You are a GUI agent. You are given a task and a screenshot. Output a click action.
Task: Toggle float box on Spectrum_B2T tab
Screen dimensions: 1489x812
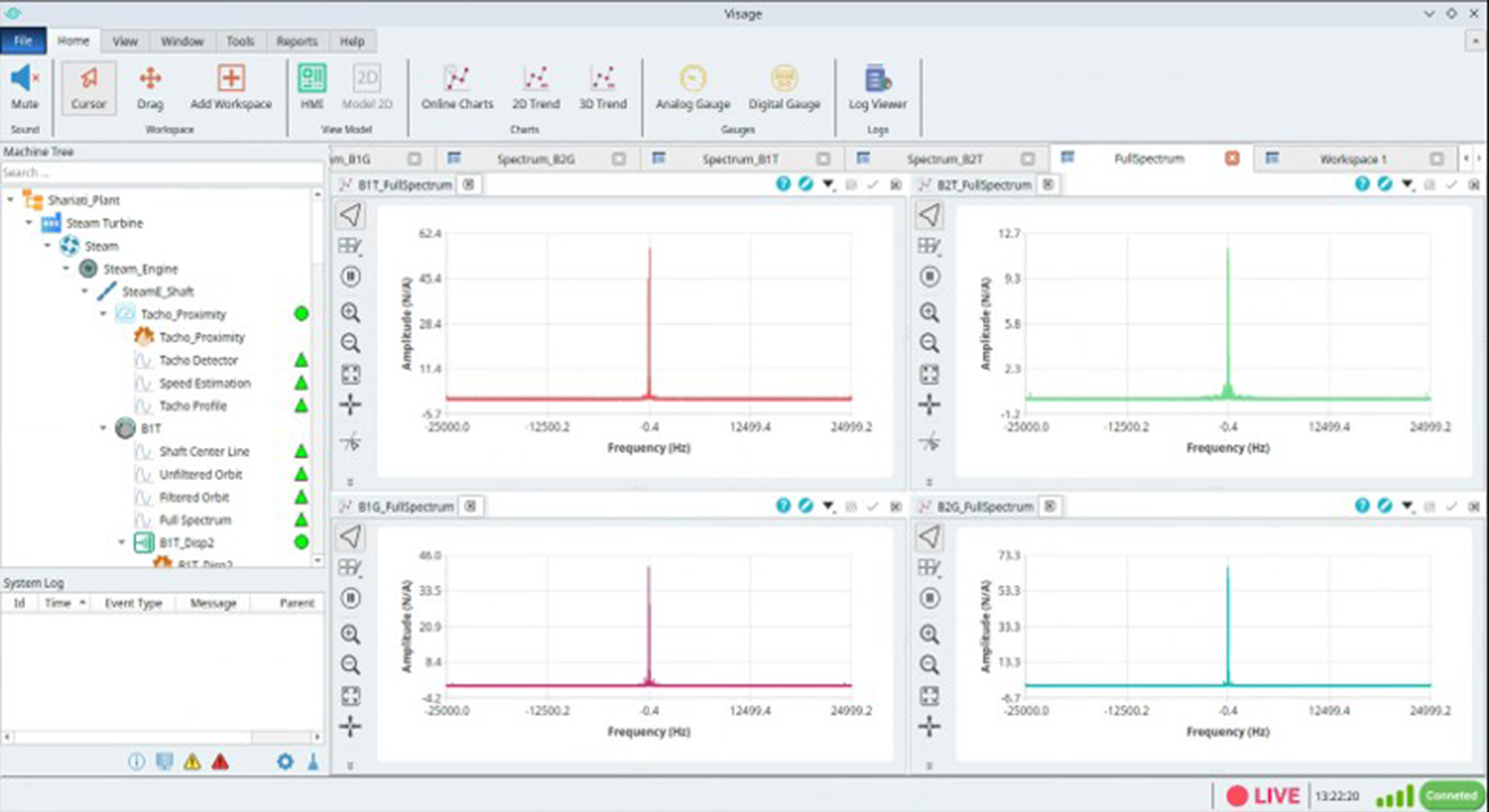click(x=1028, y=159)
